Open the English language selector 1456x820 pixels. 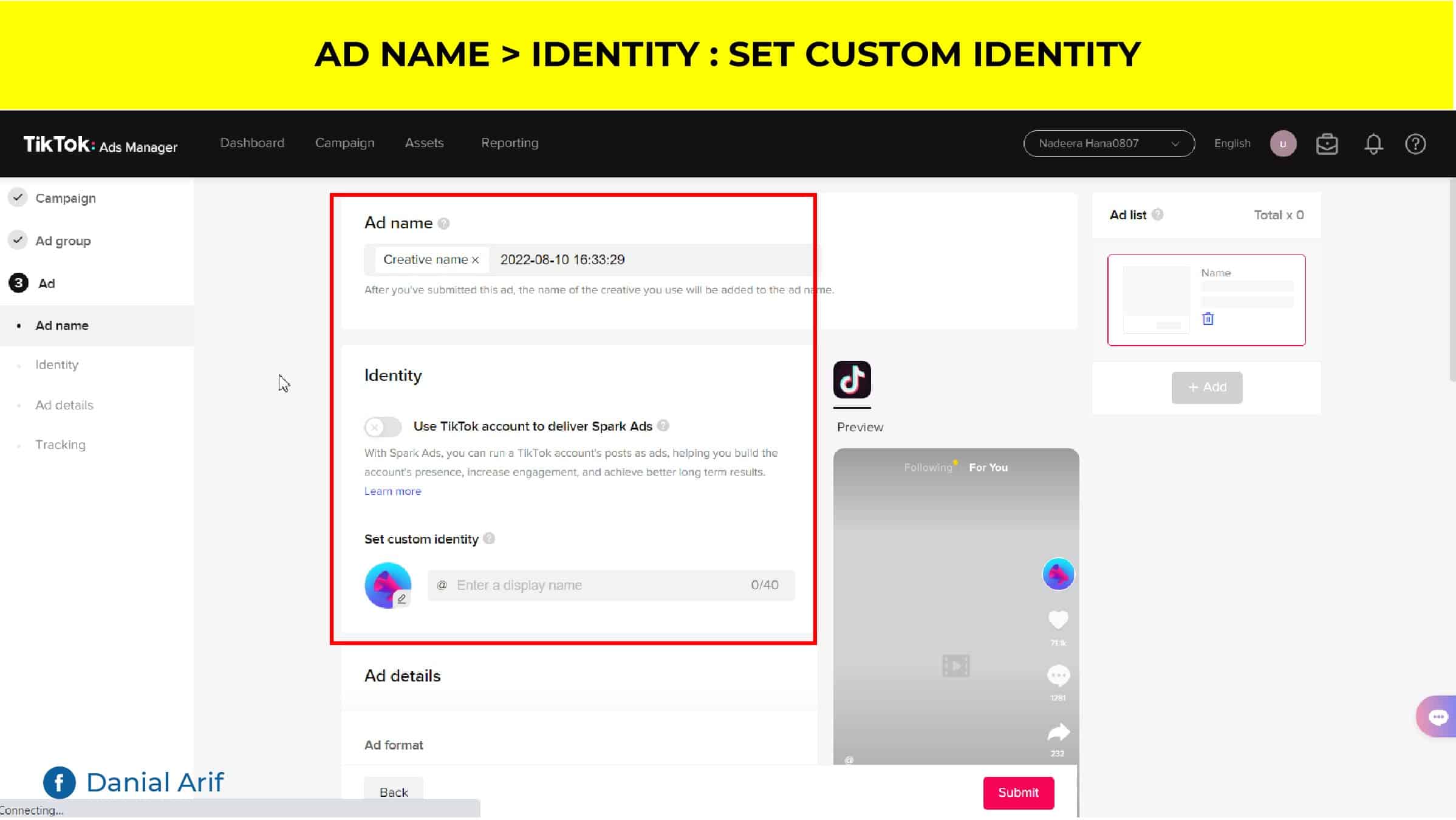1231,144
